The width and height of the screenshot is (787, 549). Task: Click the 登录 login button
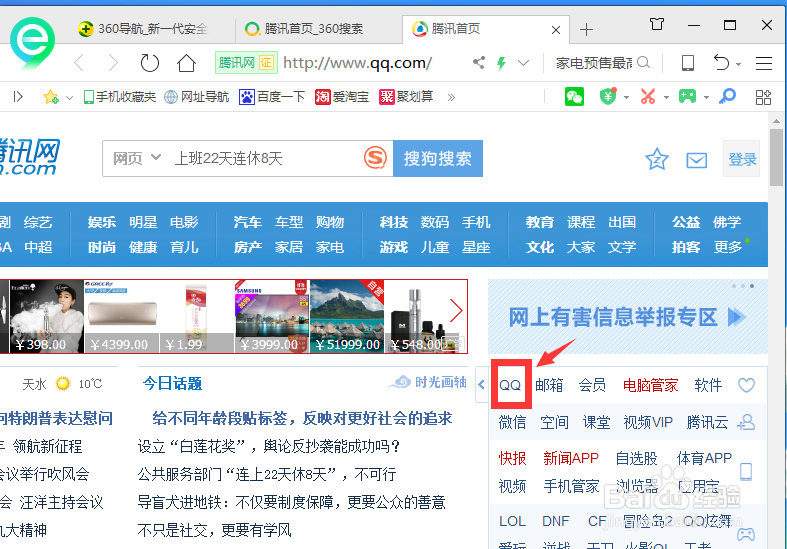(x=742, y=159)
